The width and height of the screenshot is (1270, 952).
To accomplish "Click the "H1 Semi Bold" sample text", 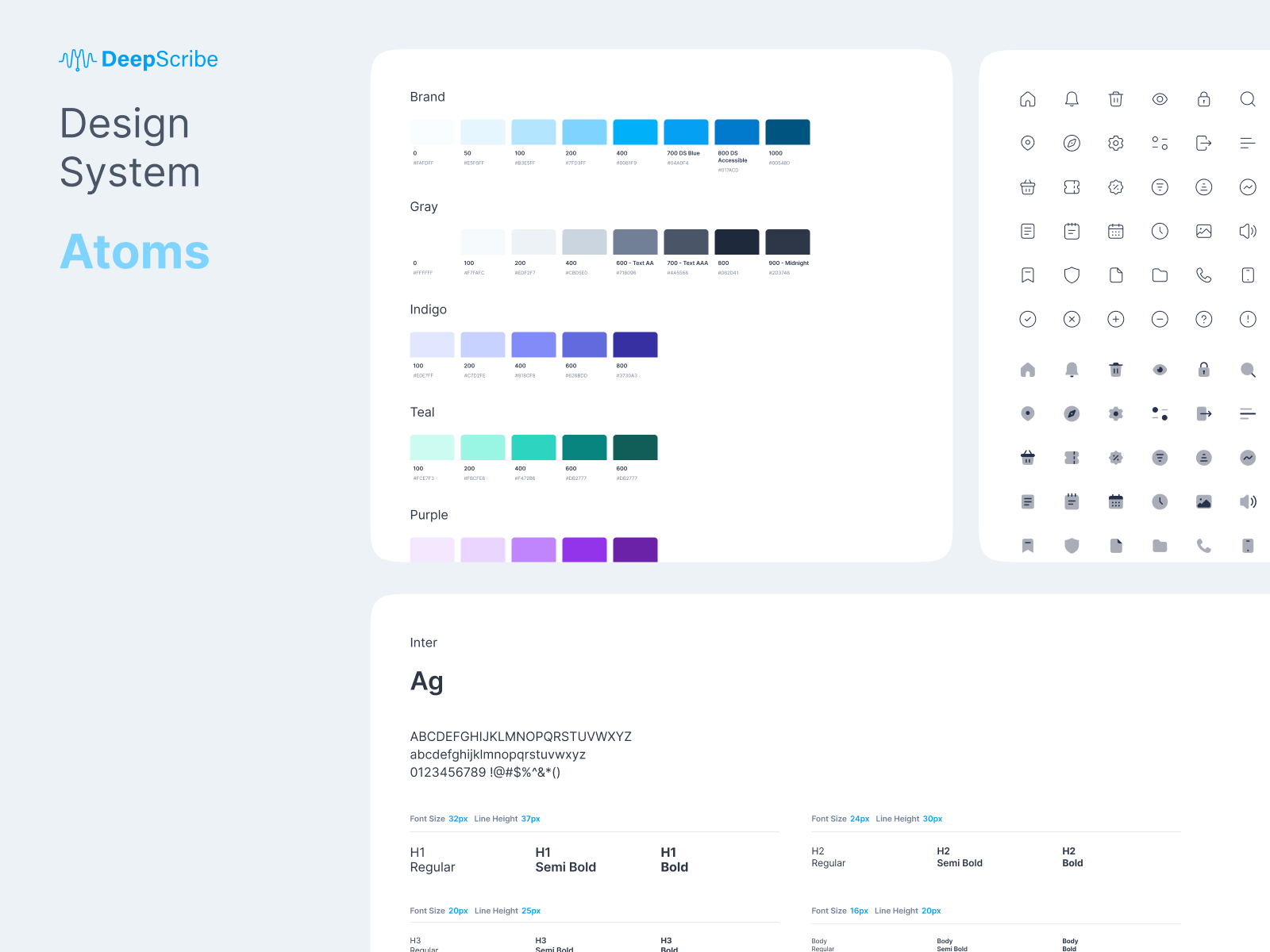I will pyautogui.click(x=565, y=860).
